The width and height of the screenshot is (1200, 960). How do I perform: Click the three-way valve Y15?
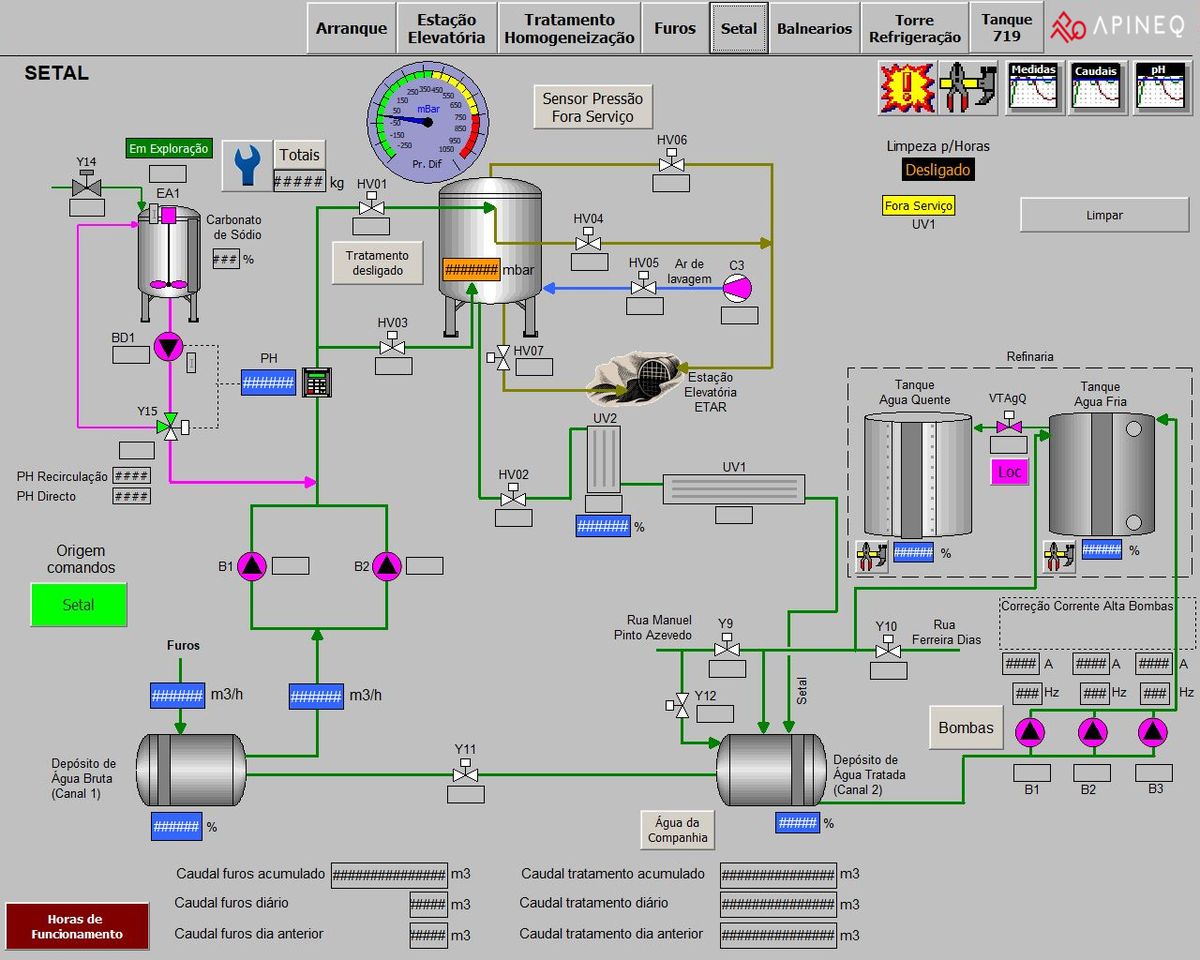(172, 425)
